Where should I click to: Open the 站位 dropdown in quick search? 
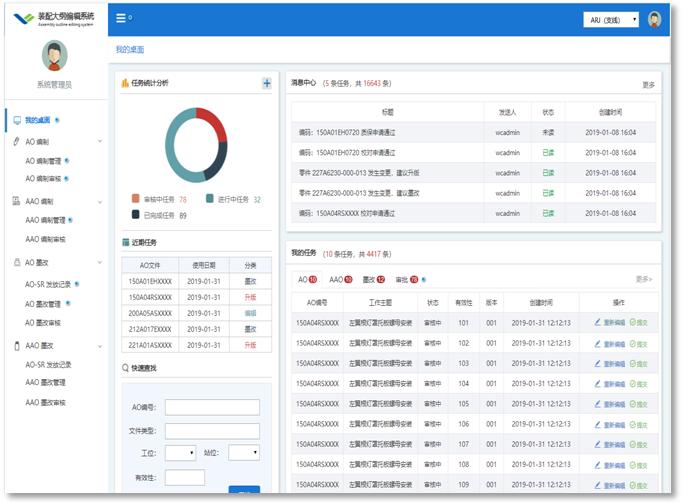coord(243,453)
